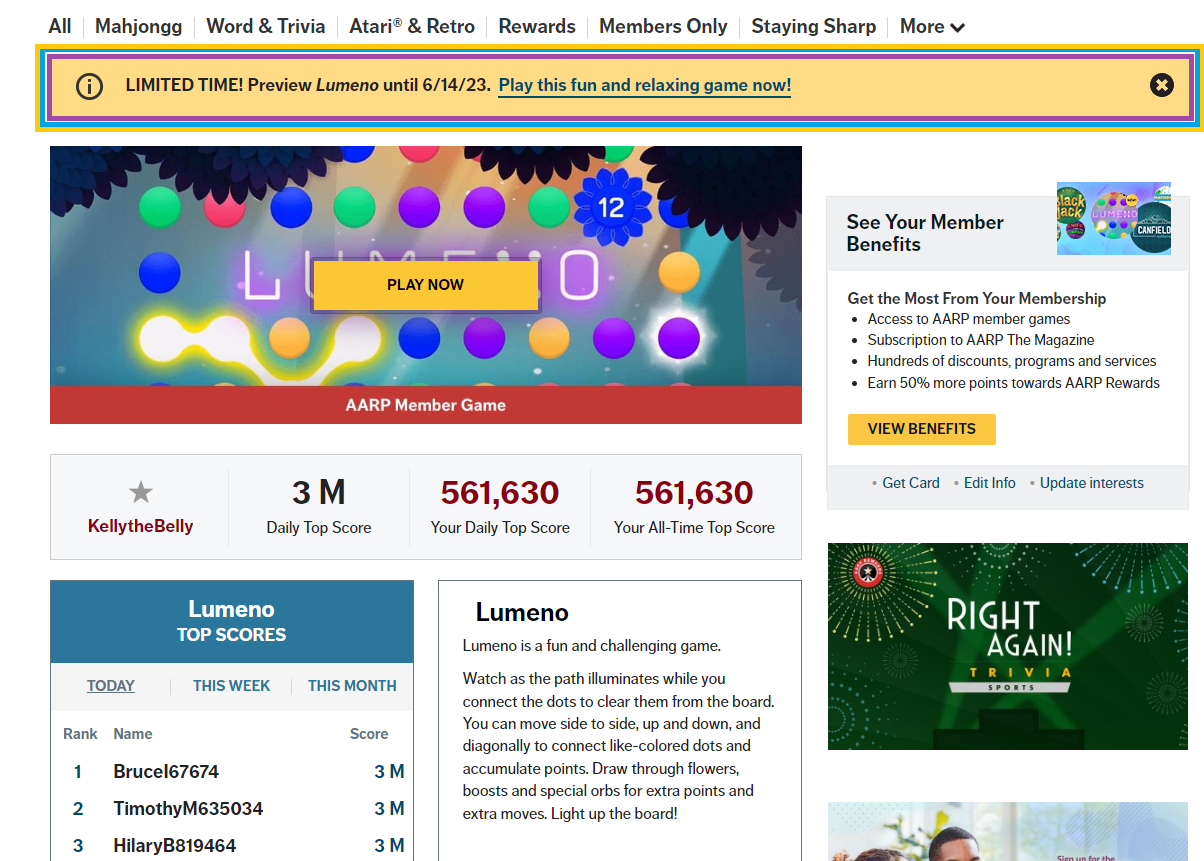
Task: Switch top scores to THIS WEEK tab
Action: pyautogui.click(x=231, y=686)
